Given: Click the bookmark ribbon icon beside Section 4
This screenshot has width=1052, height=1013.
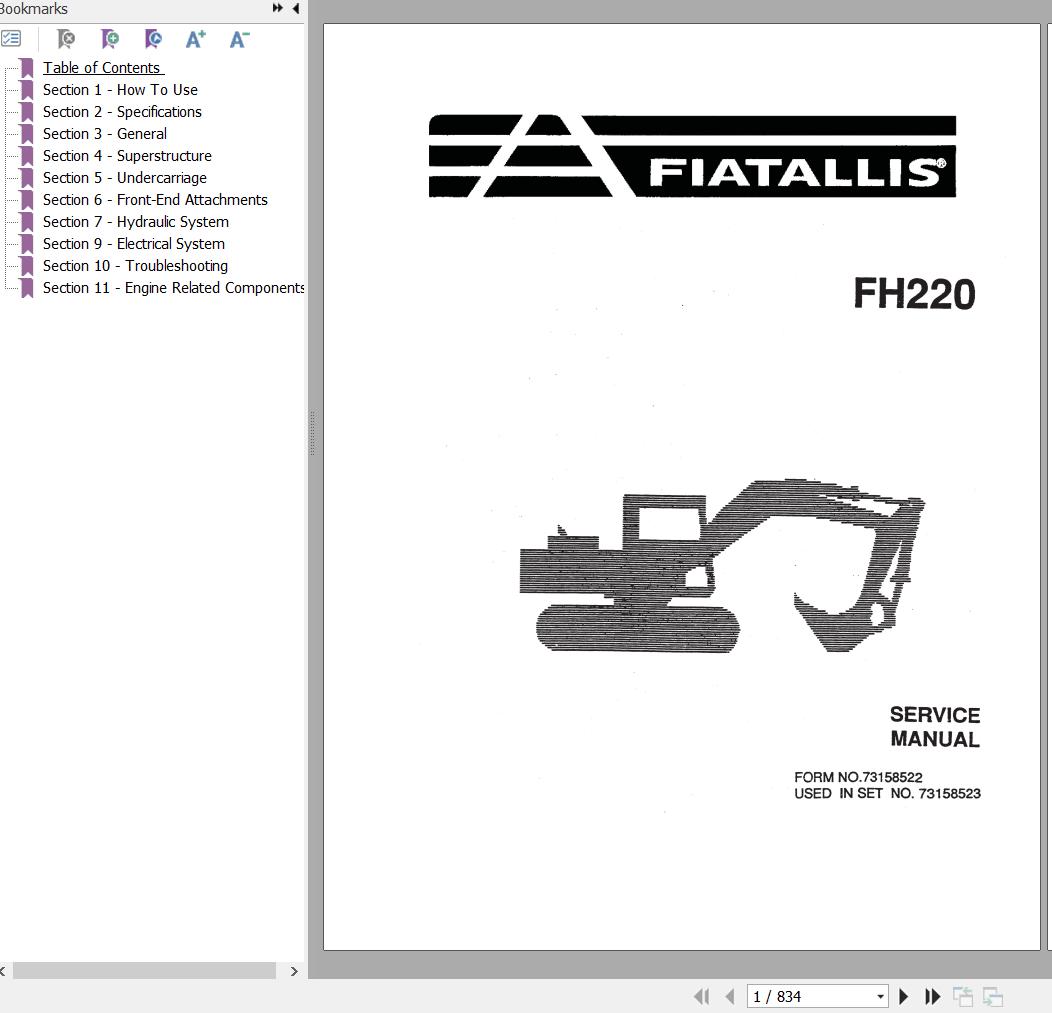Looking at the screenshot, I should (x=27, y=156).
